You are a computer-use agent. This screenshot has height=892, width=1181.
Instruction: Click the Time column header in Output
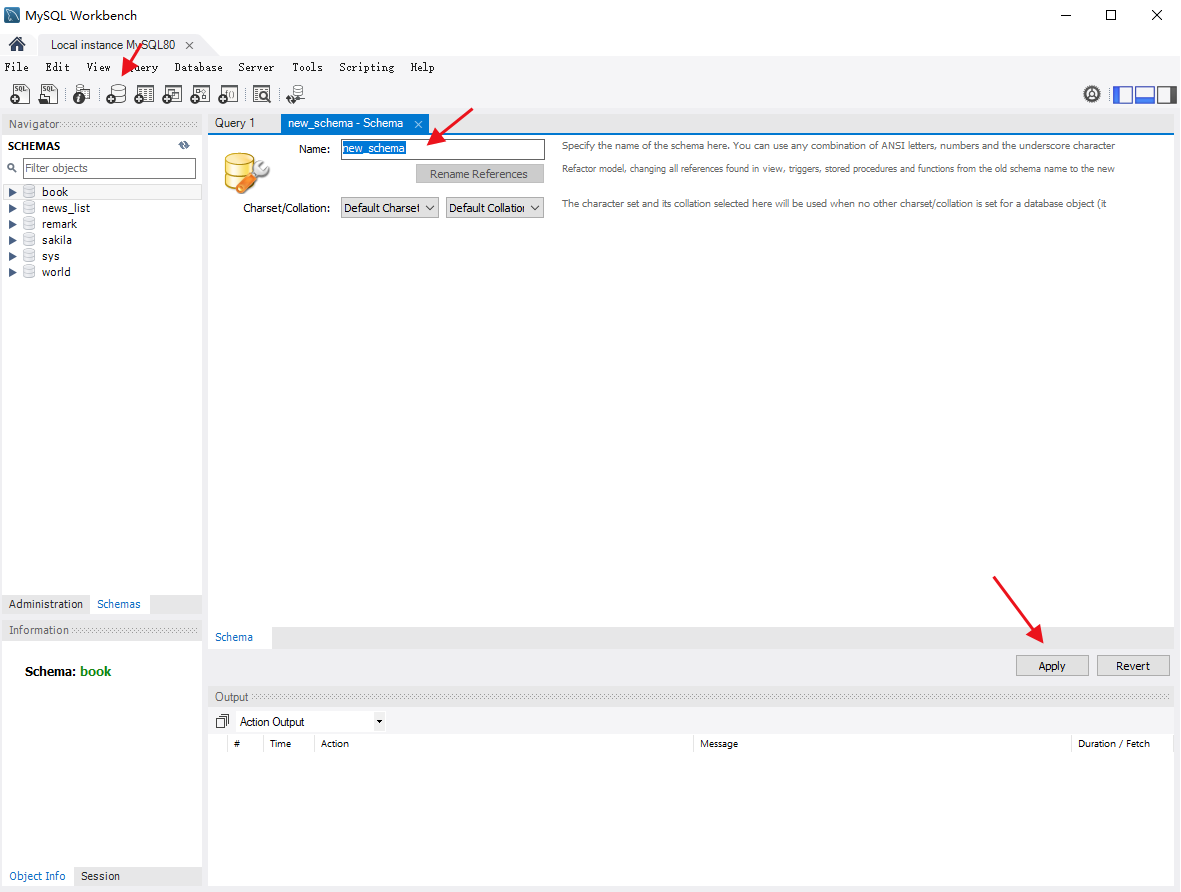point(280,744)
